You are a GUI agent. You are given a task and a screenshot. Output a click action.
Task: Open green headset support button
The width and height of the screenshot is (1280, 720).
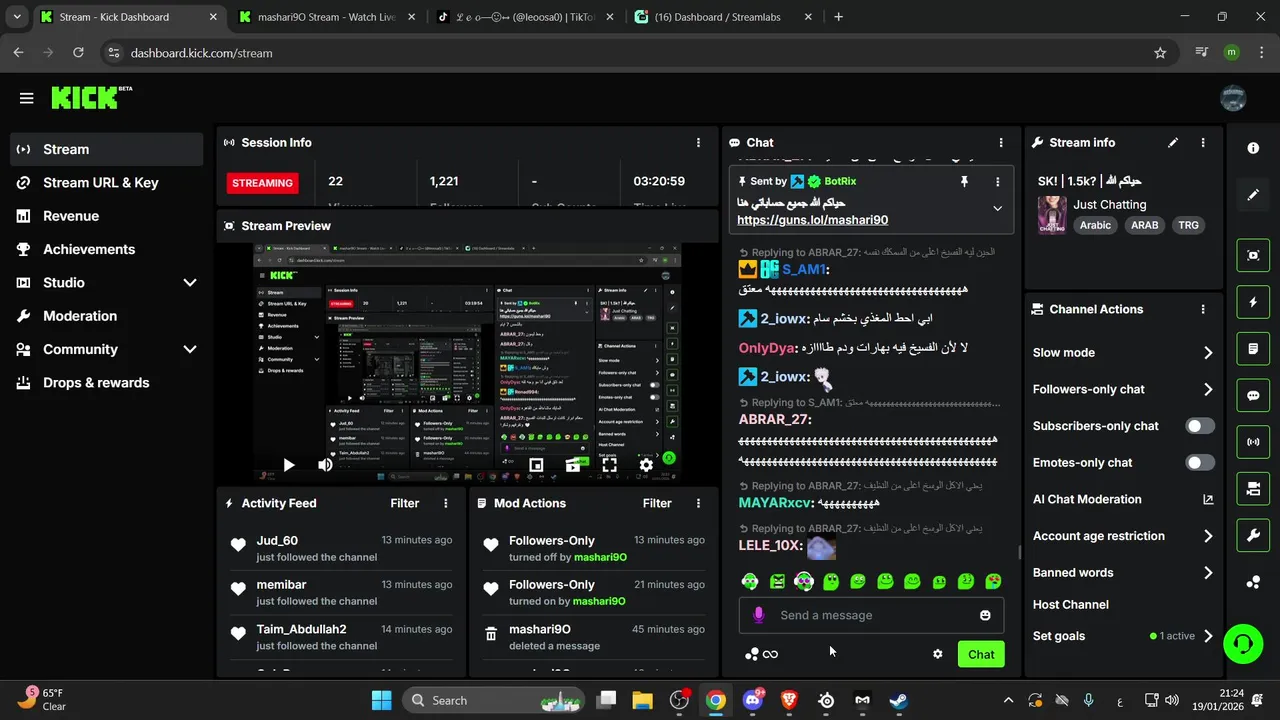click(1243, 643)
